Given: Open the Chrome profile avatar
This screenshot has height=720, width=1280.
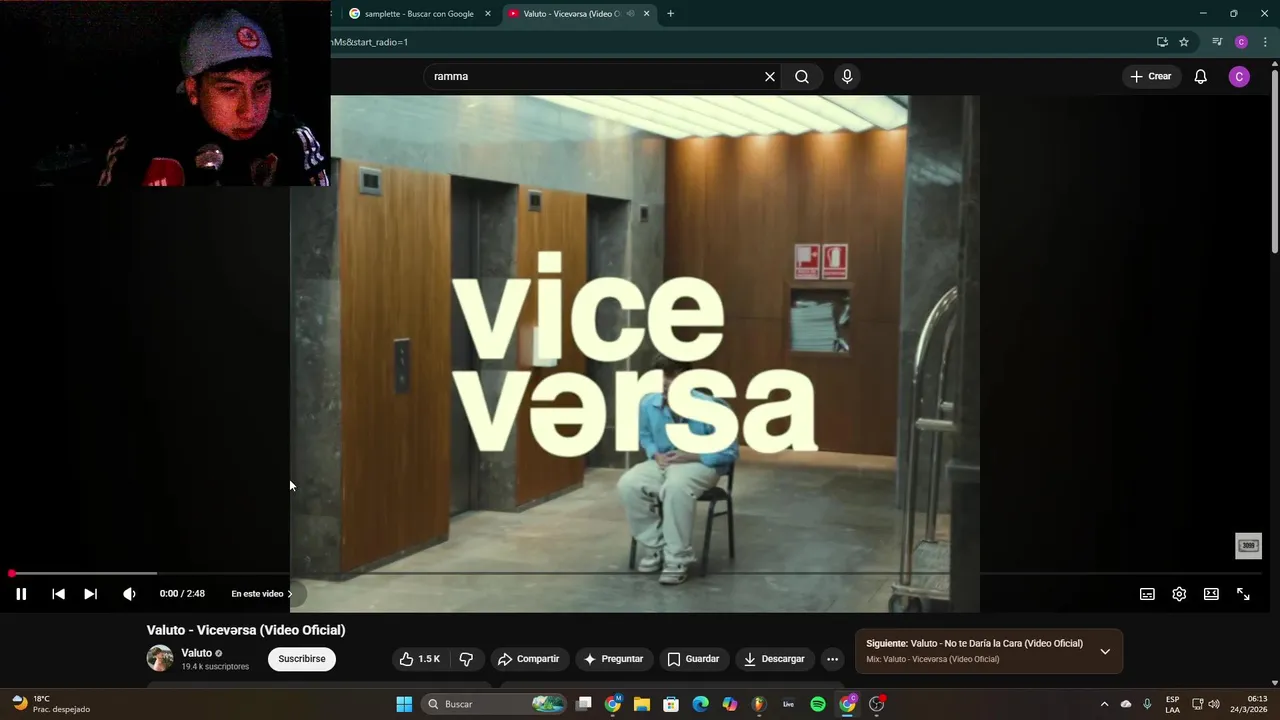Looking at the screenshot, I should tap(1241, 42).
